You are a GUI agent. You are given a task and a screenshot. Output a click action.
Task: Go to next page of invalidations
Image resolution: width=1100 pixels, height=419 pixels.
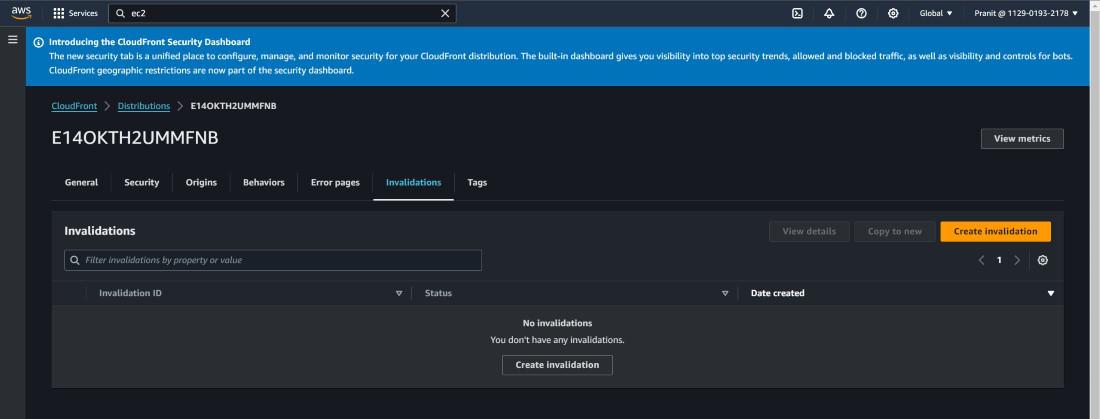click(x=1017, y=260)
